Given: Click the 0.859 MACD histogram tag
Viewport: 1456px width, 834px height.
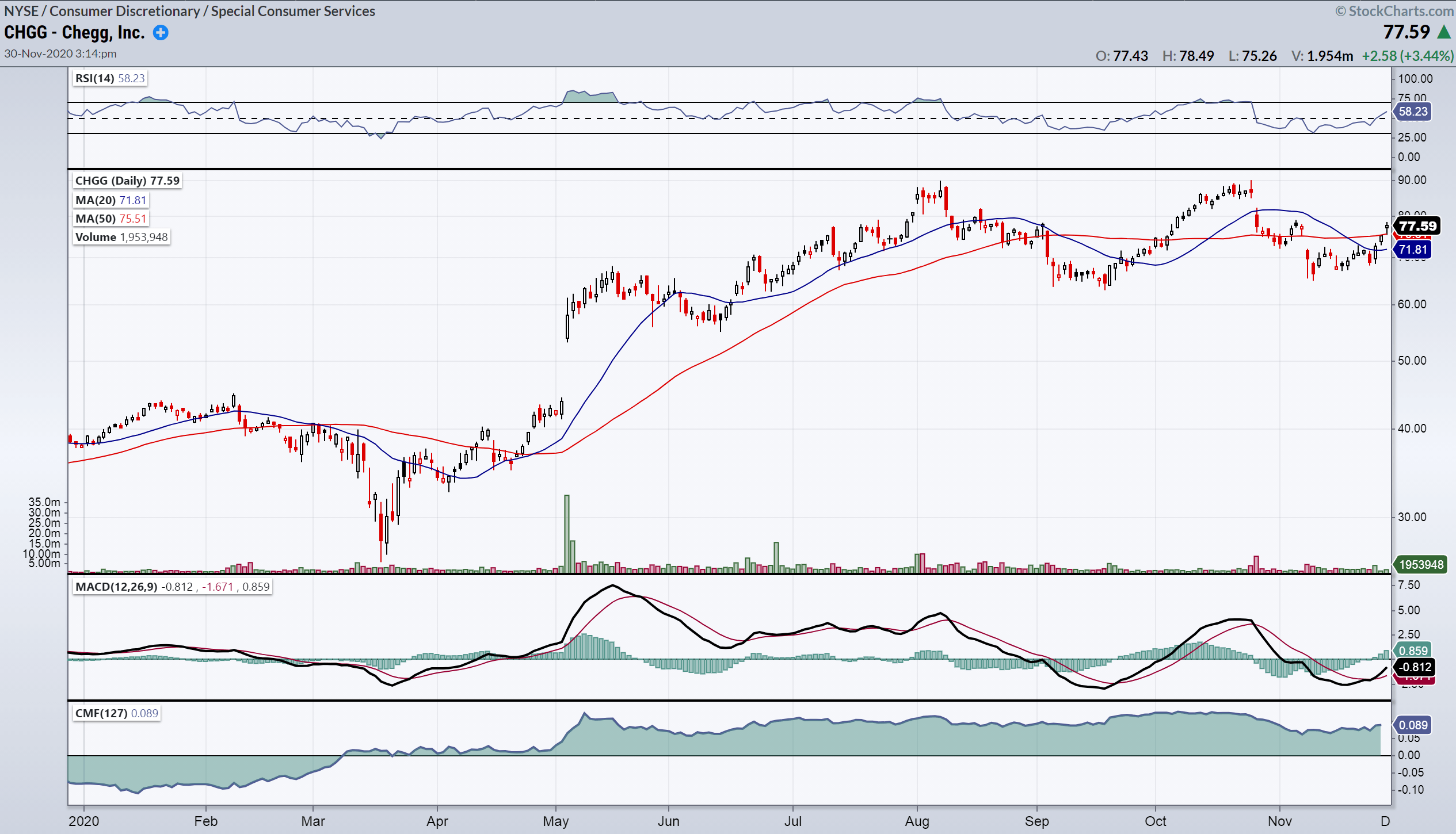Looking at the screenshot, I should click(1413, 651).
